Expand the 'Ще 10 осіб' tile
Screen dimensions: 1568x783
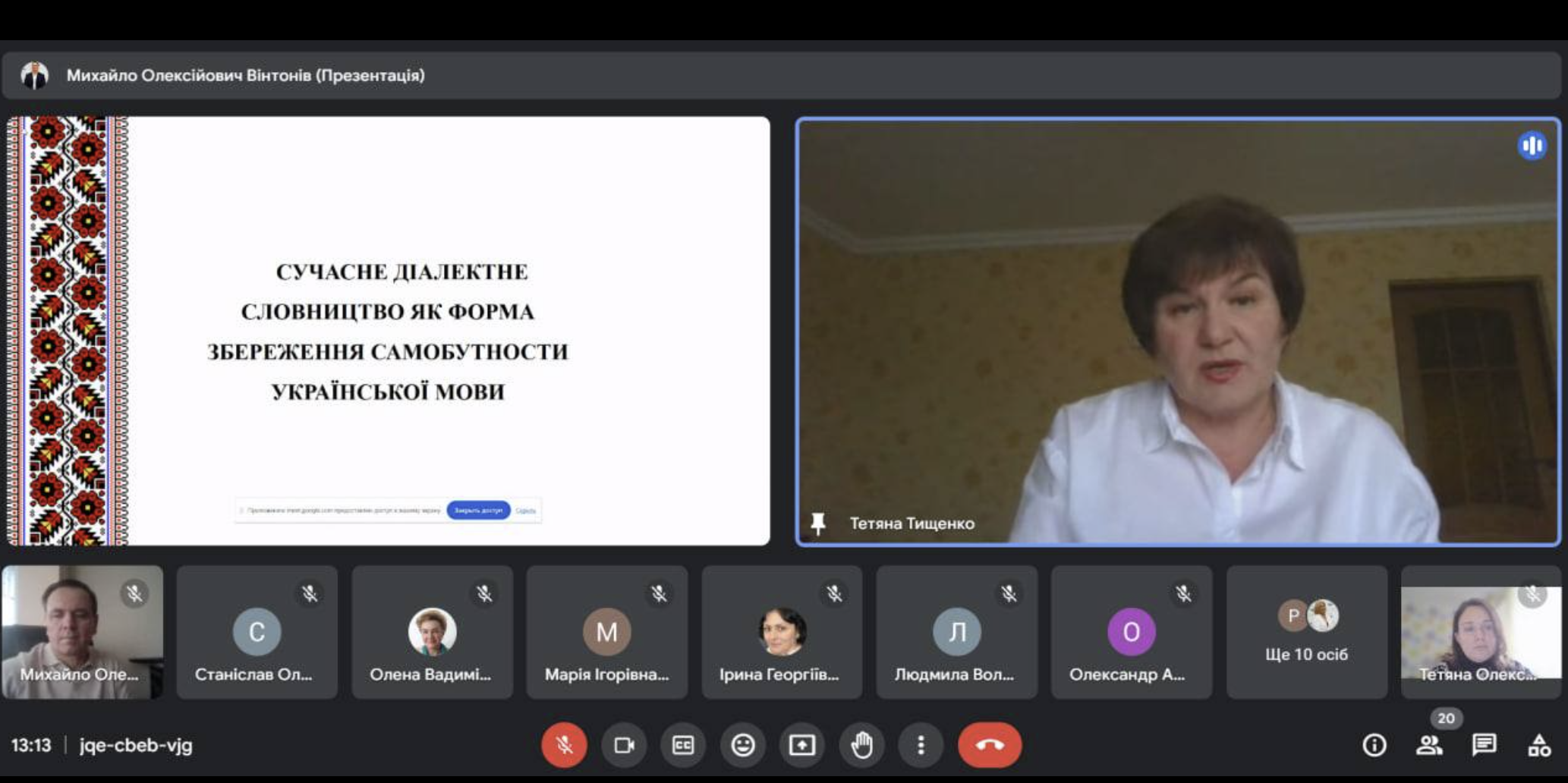(x=1306, y=632)
